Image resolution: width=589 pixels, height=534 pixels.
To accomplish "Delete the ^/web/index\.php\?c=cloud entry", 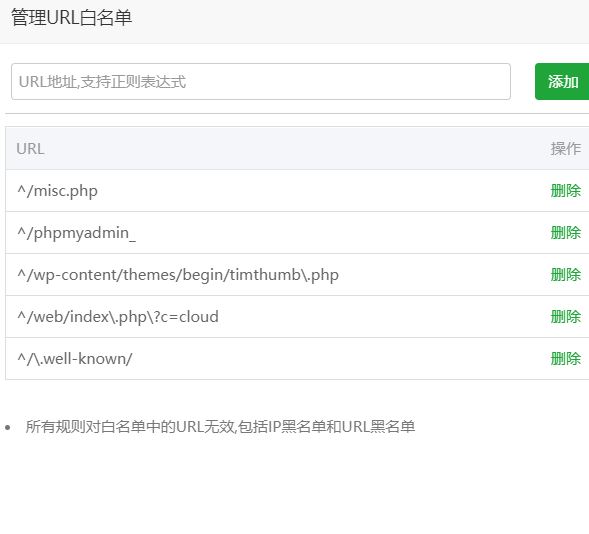I will click(x=566, y=317).
